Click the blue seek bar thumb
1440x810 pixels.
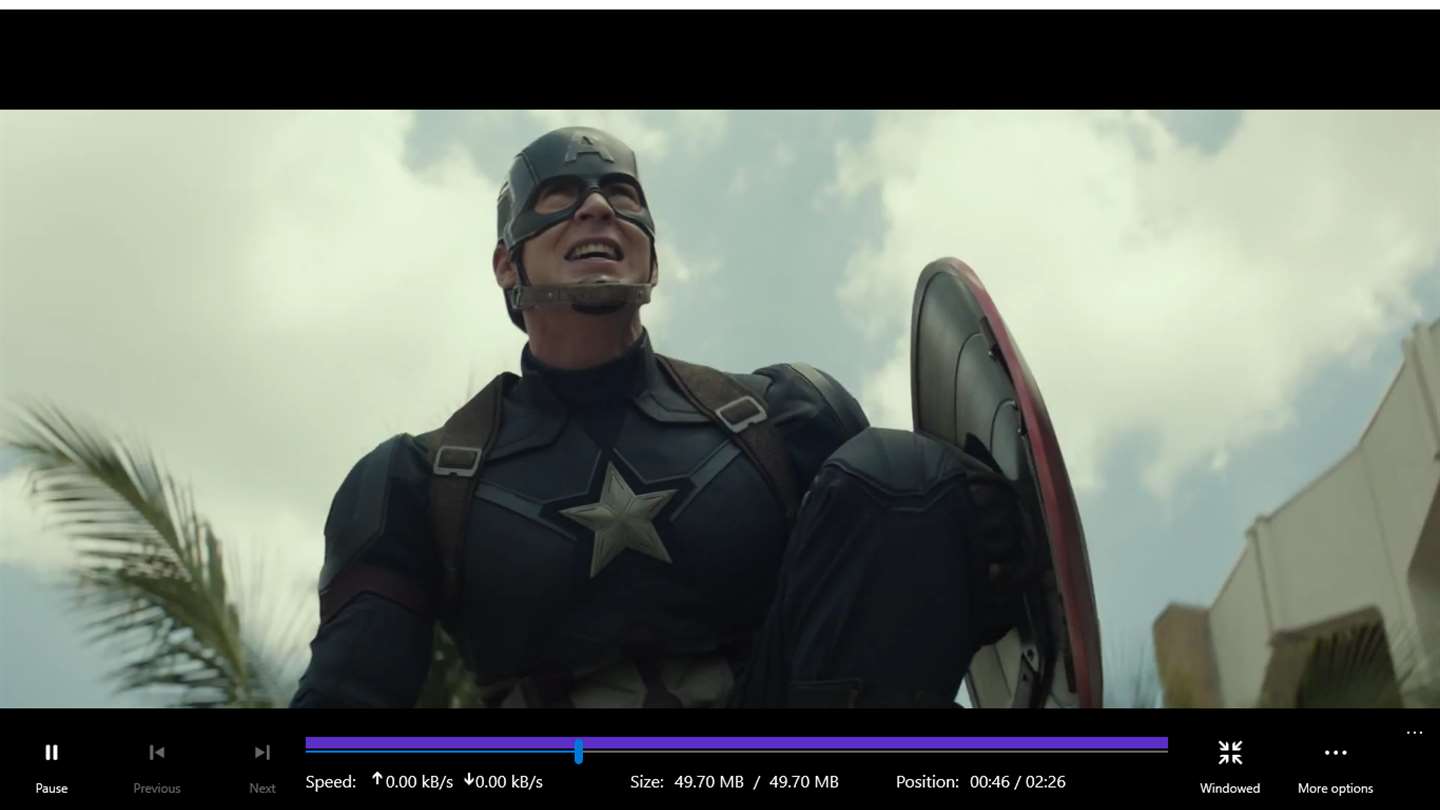click(578, 751)
